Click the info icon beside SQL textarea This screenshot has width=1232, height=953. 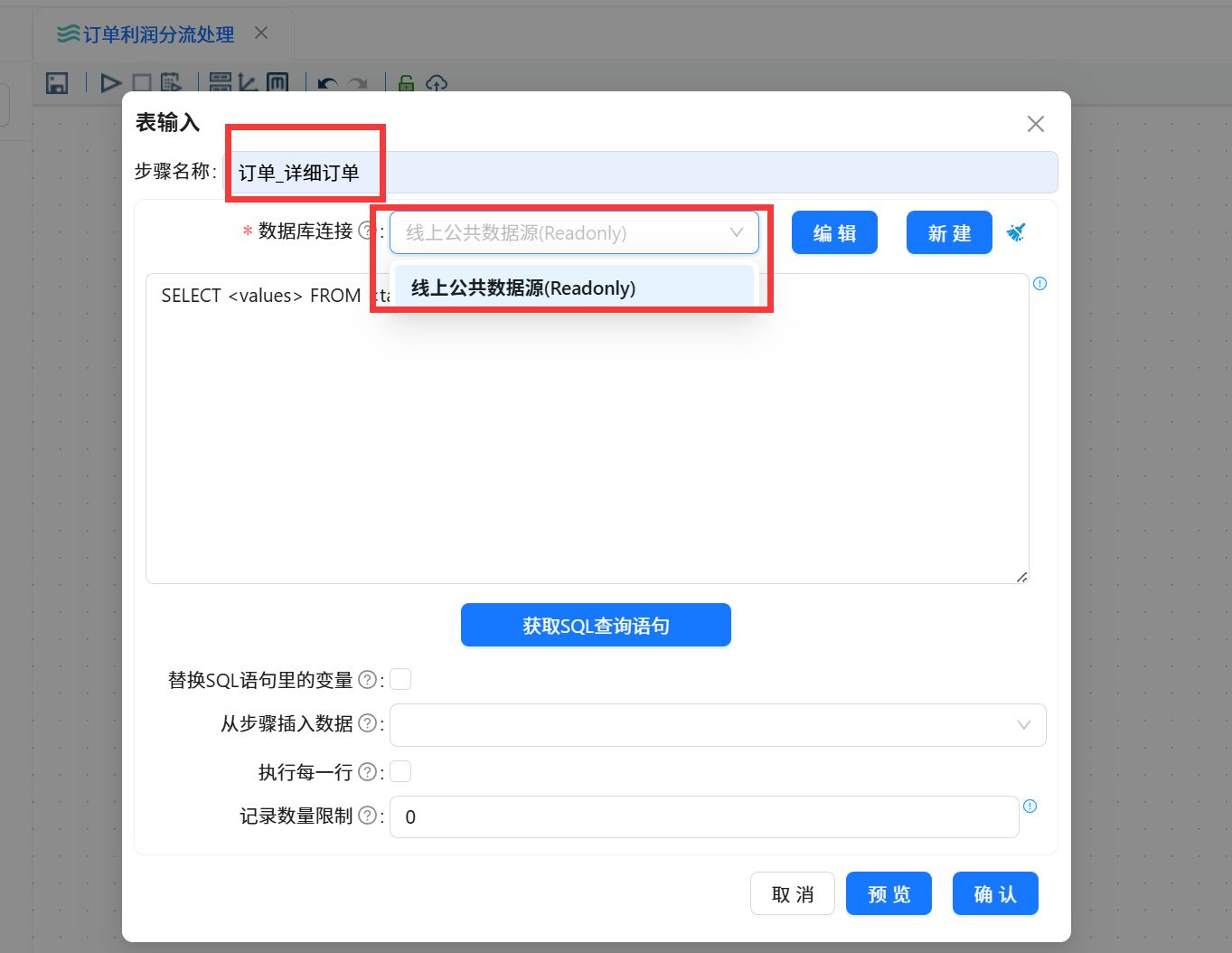(x=1040, y=284)
